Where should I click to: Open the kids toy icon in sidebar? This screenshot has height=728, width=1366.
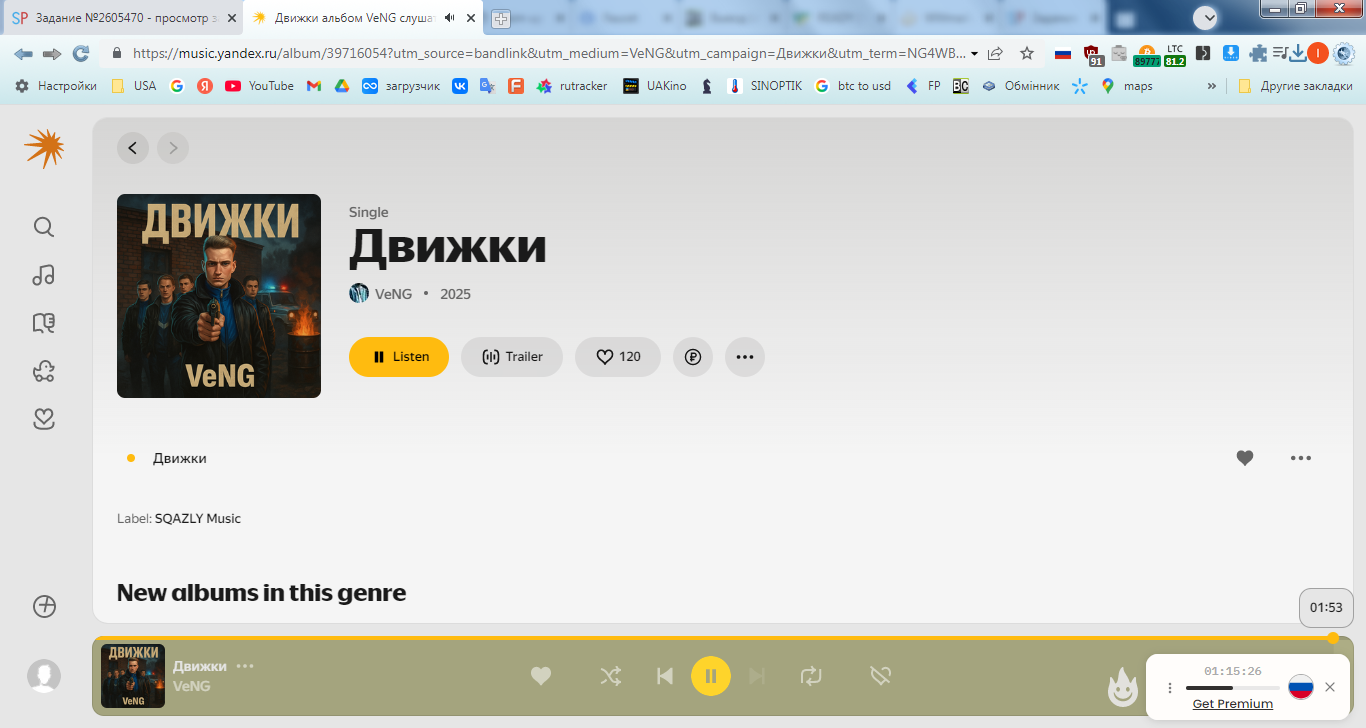pos(44,371)
